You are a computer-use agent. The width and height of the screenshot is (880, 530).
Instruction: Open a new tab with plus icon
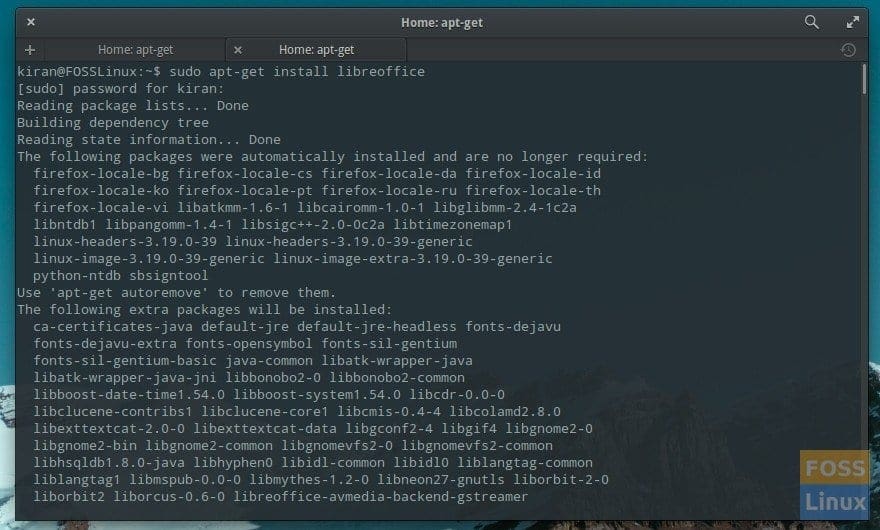pyautogui.click(x=30, y=50)
